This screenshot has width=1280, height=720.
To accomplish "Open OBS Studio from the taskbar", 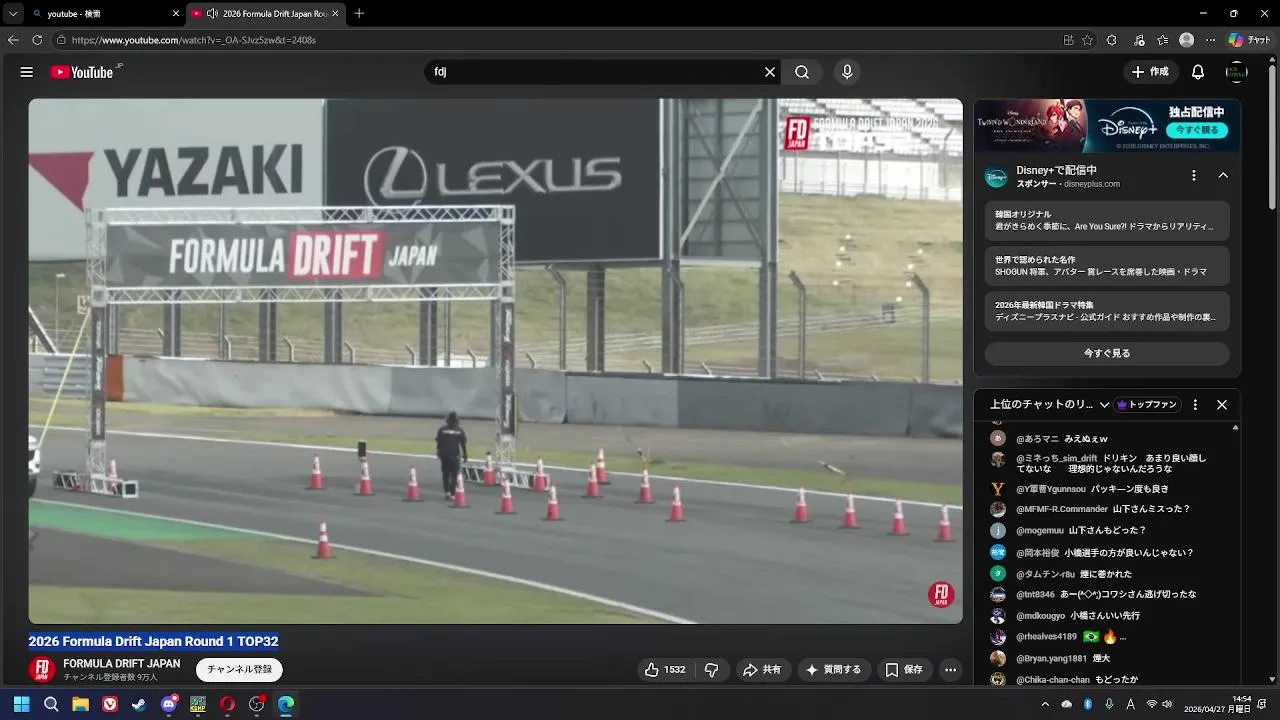I will coord(256,704).
